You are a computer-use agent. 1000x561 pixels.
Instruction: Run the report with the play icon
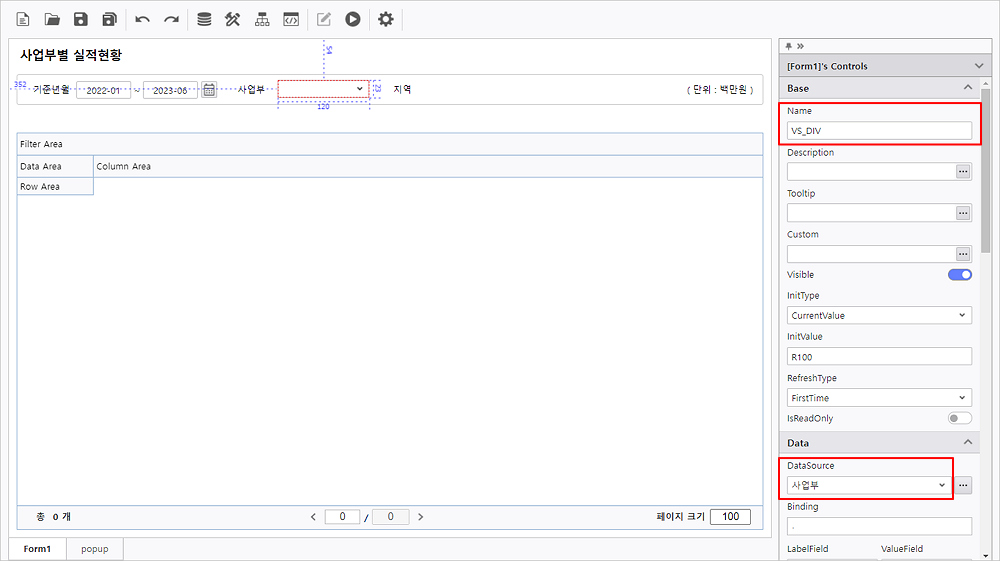point(353,19)
